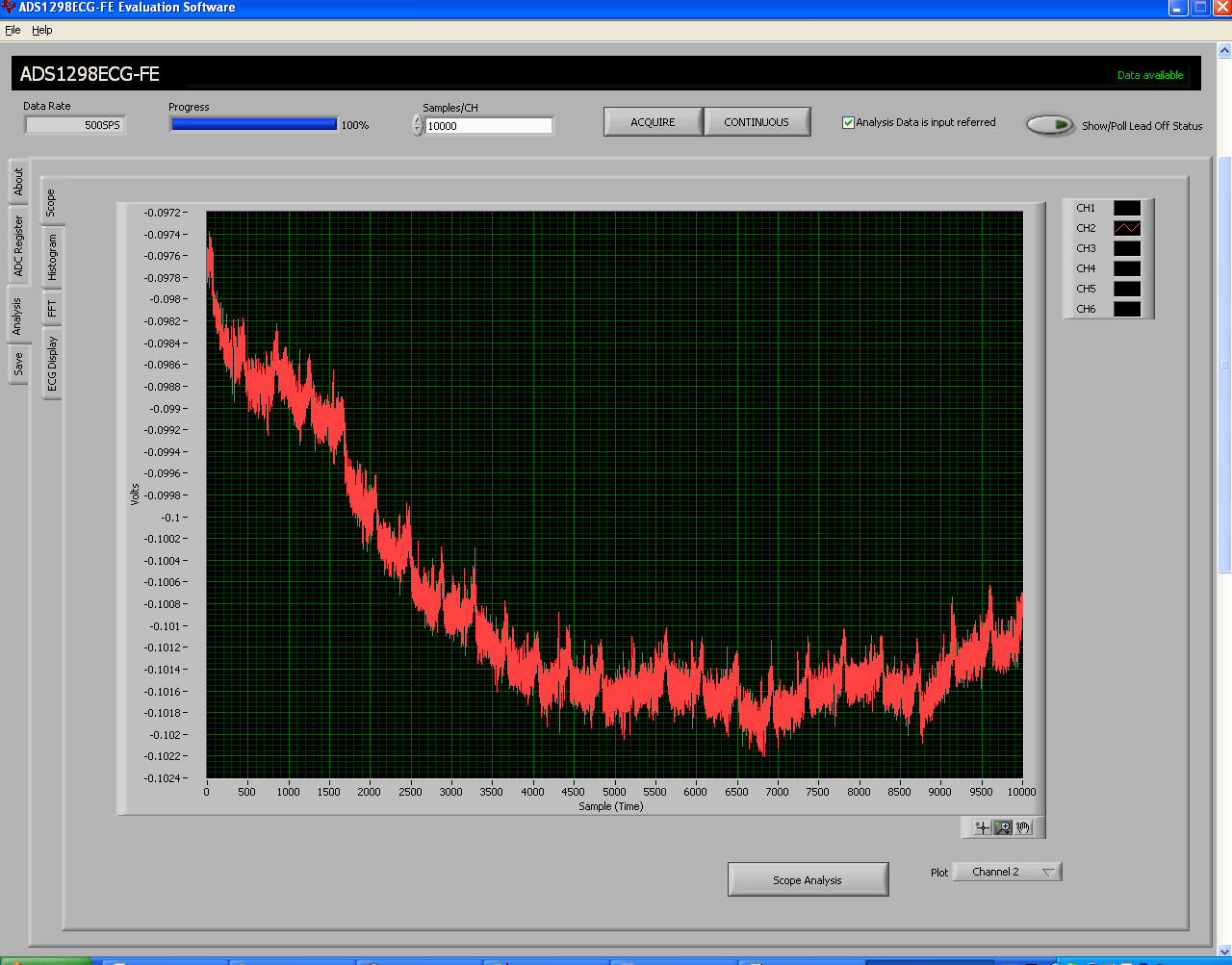Switch to the Save tab
Image resolution: width=1232 pixels, height=965 pixels.
point(18,364)
